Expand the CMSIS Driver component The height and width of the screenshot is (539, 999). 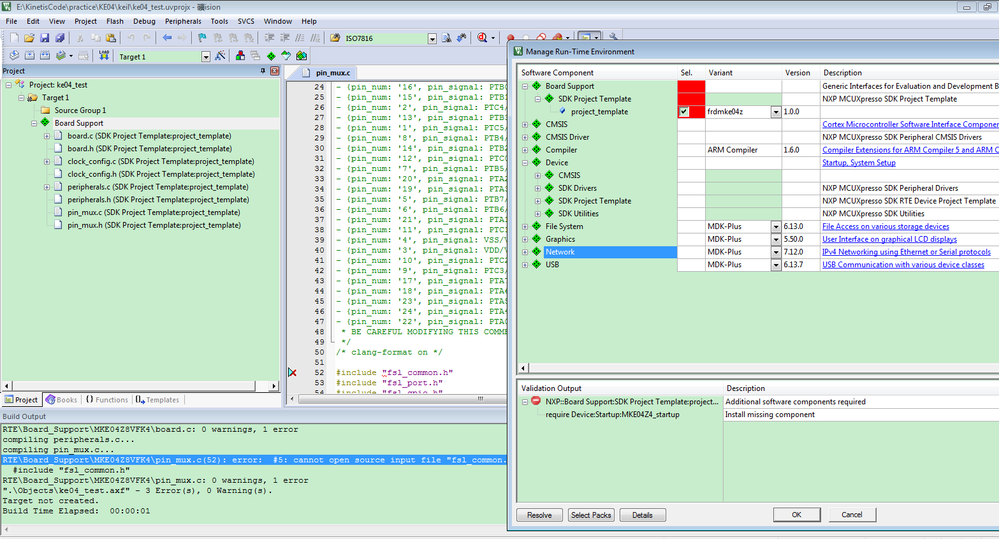click(x=525, y=137)
